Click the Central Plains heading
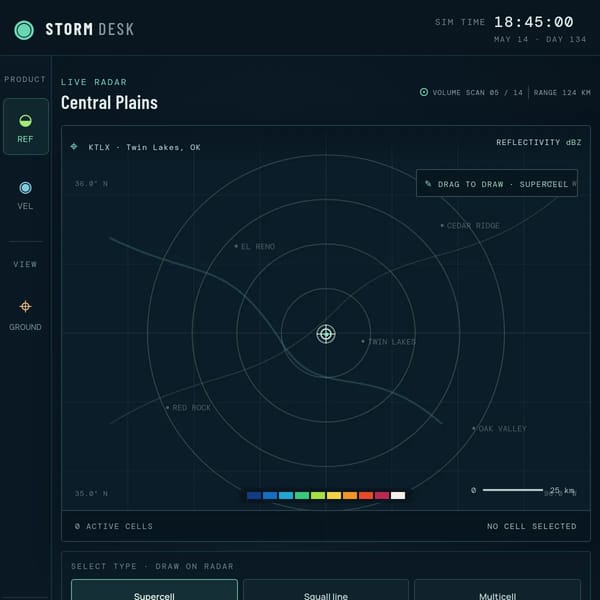The width and height of the screenshot is (600, 600). (109, 103)
